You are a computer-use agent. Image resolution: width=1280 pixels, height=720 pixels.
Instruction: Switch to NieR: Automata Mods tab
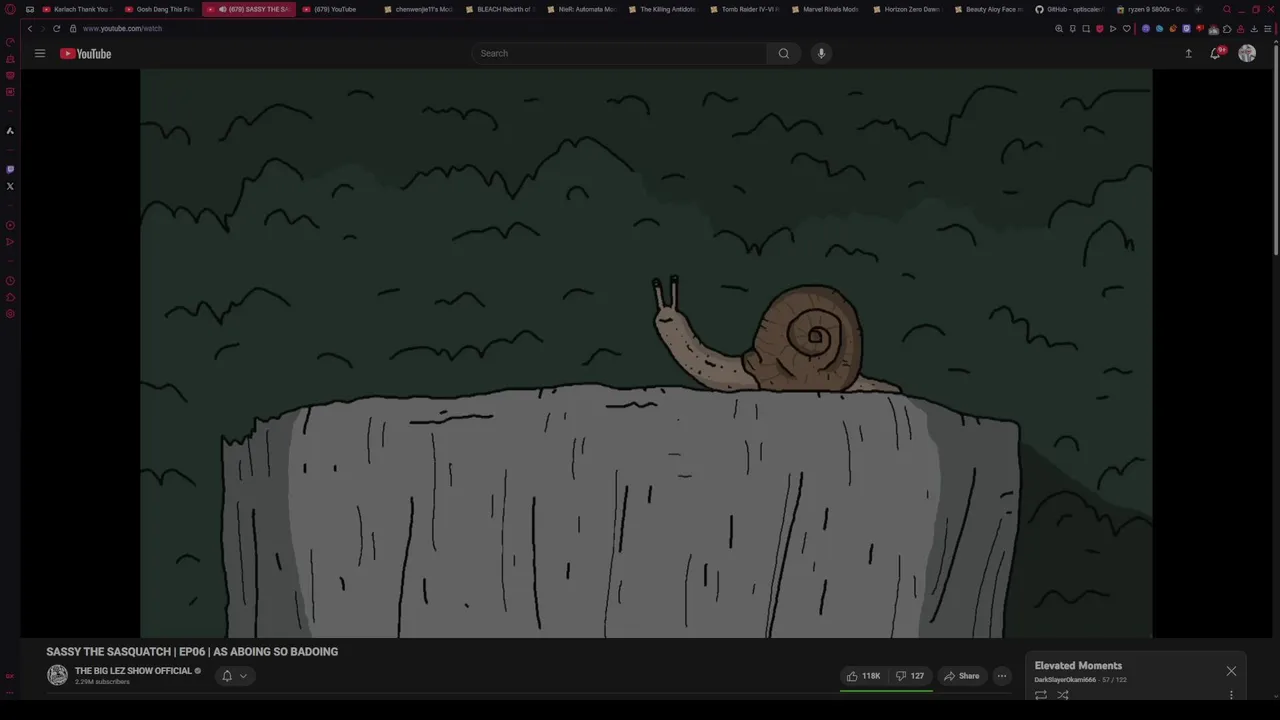(x=582, y=9)
